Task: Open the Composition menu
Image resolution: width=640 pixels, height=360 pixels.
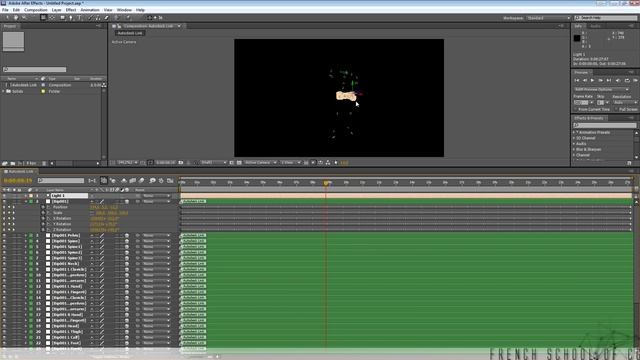Action: coord(36,10)
